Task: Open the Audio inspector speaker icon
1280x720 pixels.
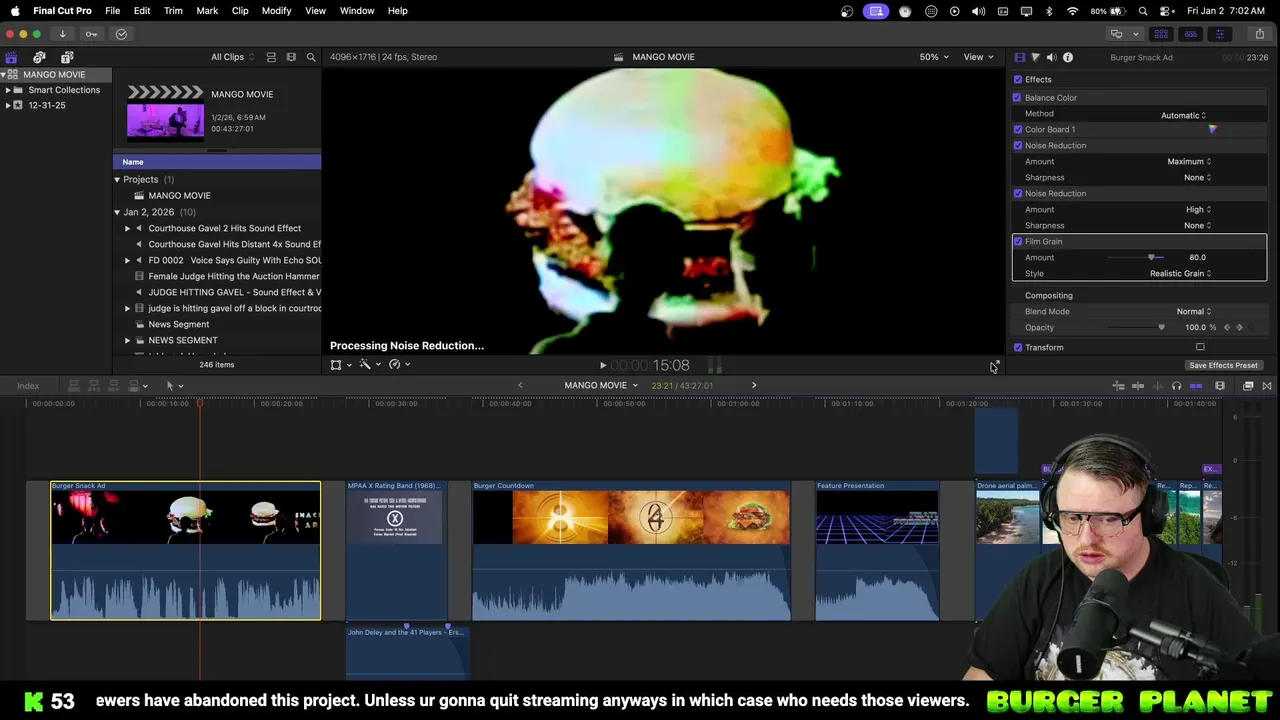Action: [1051, 57]
